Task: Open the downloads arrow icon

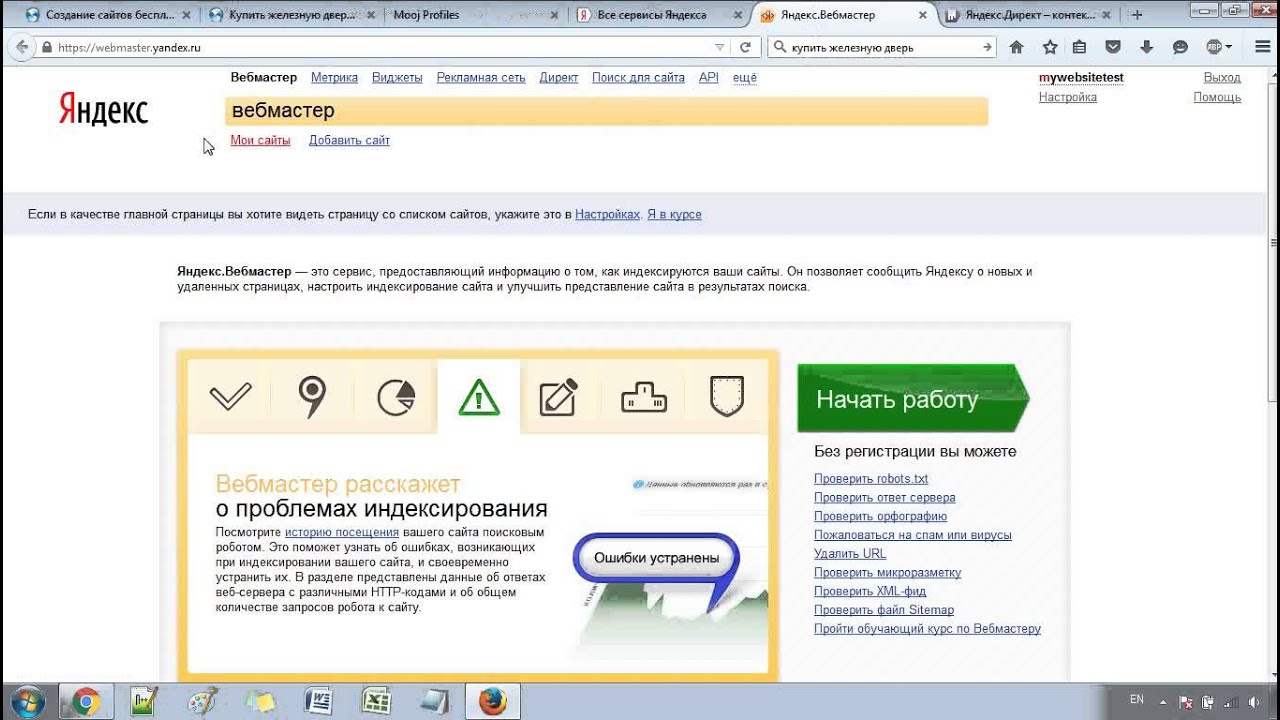Action: pos(1146,47)
